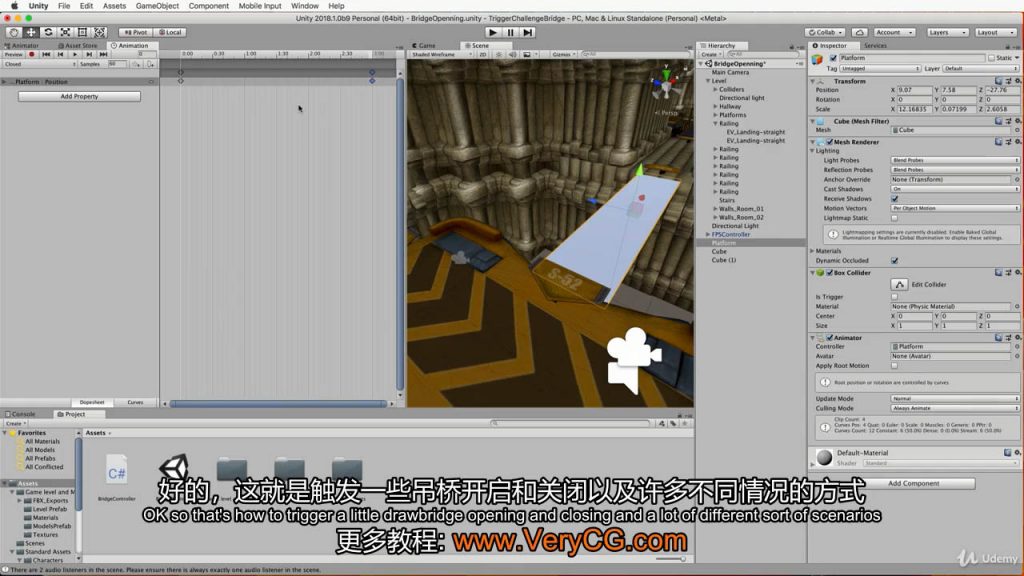Toggle the scene 2D view button
Image resolution: width=1024 pixels, height=576 pixels.
click(483, 55)
